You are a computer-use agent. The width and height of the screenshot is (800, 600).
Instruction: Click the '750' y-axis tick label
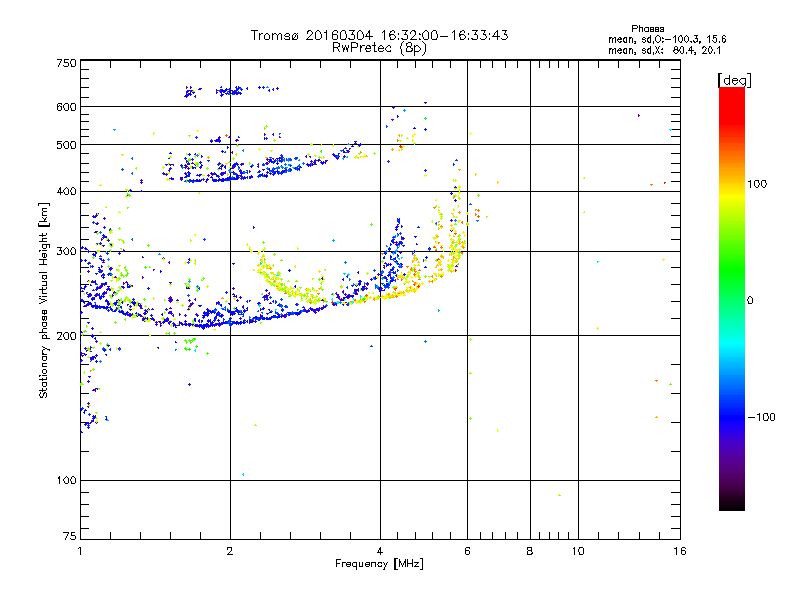pyautogui.click(x=66, y=63)
